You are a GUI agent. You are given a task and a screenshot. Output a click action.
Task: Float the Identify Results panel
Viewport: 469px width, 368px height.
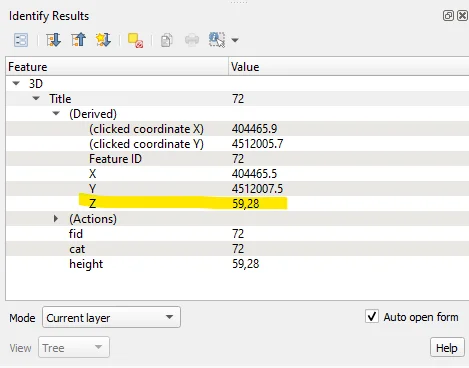(x=448, y=16)
